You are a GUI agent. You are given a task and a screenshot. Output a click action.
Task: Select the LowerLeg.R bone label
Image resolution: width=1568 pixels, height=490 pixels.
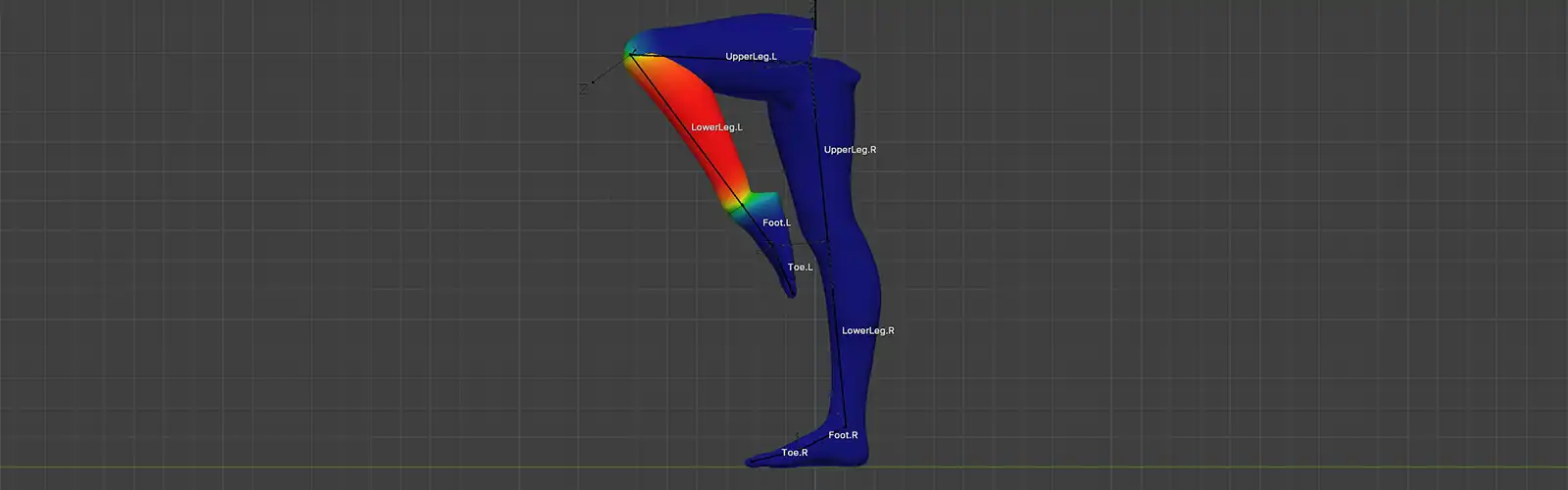tap(867, 330)
